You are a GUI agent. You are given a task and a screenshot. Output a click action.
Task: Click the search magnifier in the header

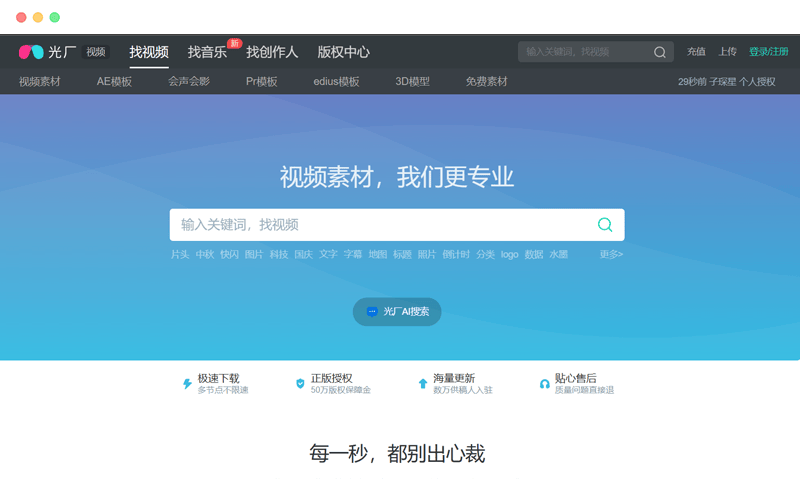[660, 52]
